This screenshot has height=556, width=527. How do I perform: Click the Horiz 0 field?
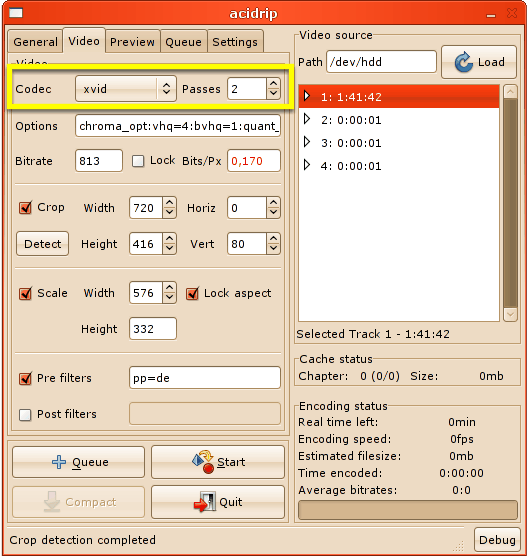[247, 208]
